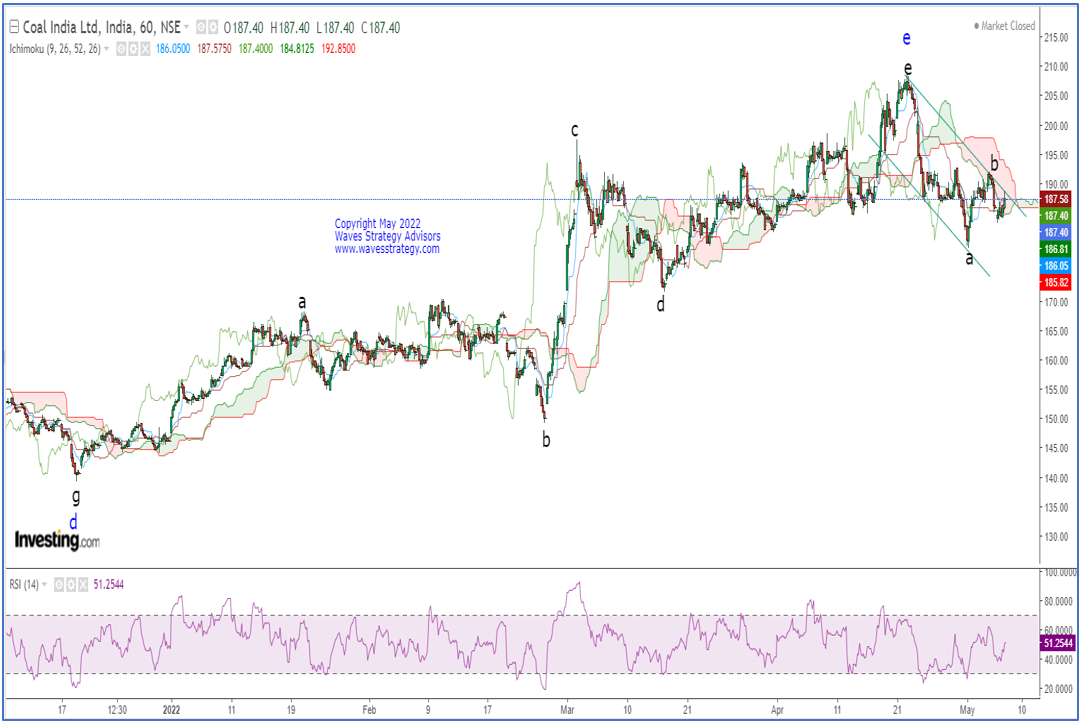
Task: Click the wave label c at March peak
Action: pyautogui.click(x=575, y=130)
